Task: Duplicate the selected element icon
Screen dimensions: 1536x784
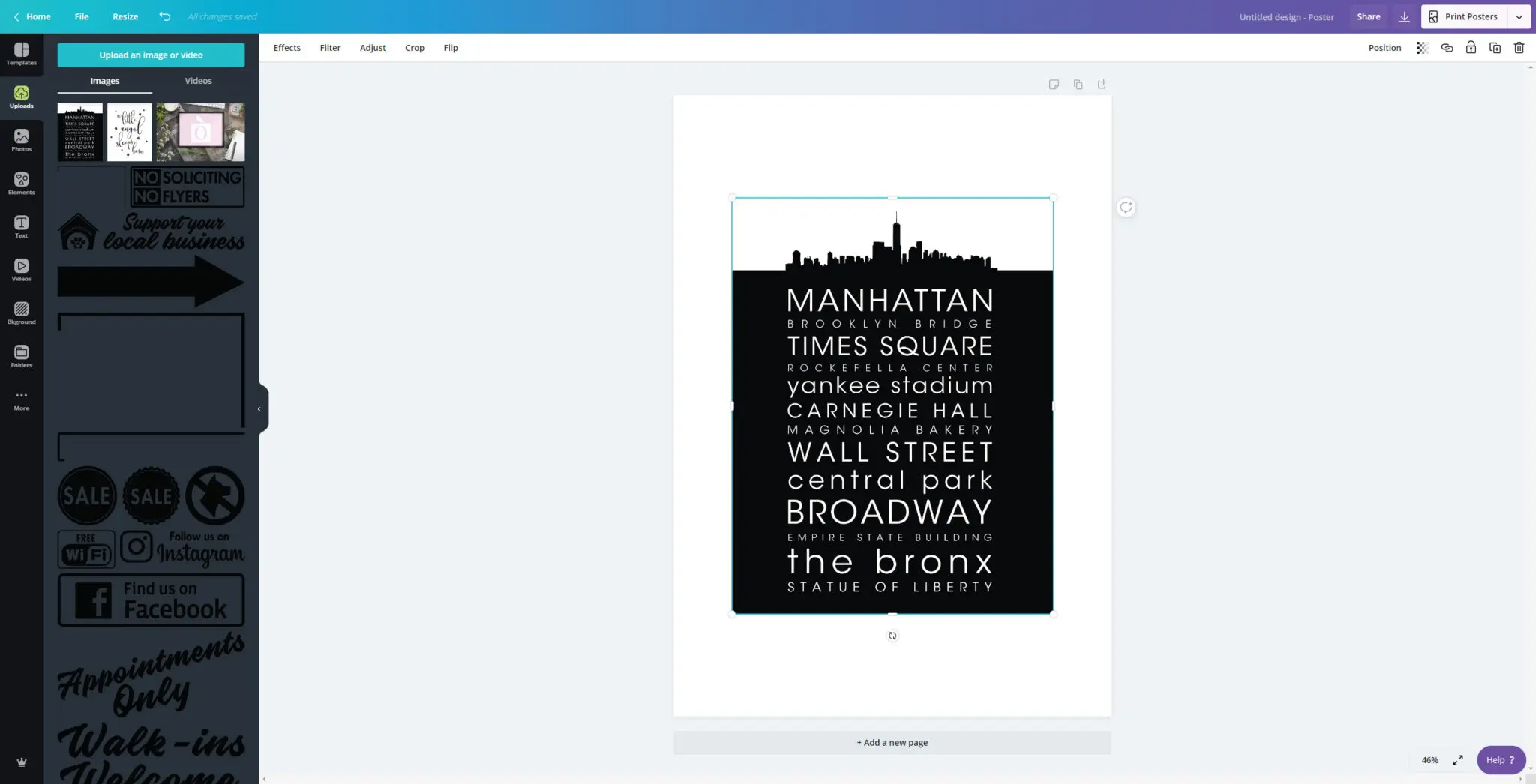Action: (x=1495, y=48)
